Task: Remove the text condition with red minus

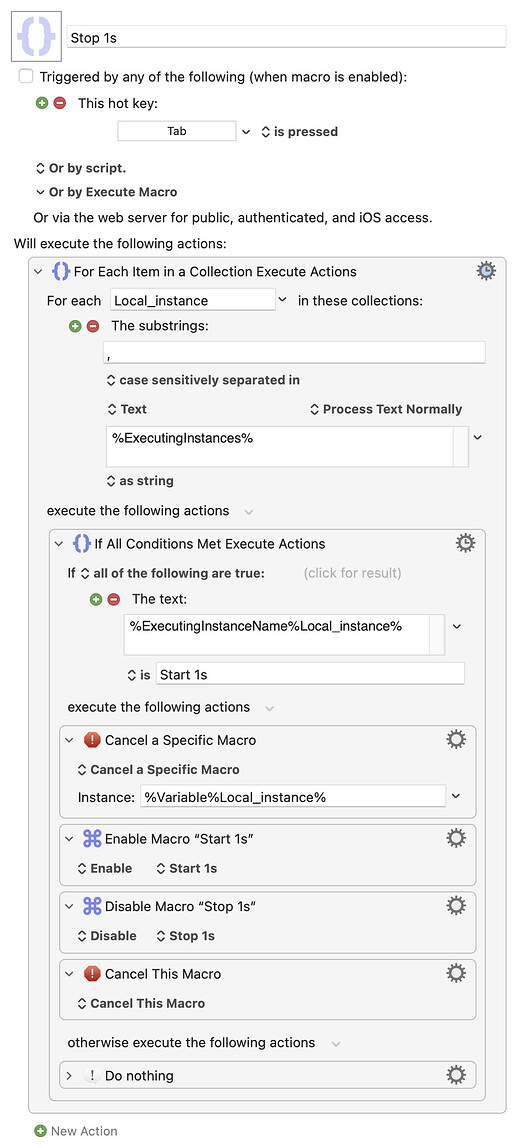Action: pos(113,599)
